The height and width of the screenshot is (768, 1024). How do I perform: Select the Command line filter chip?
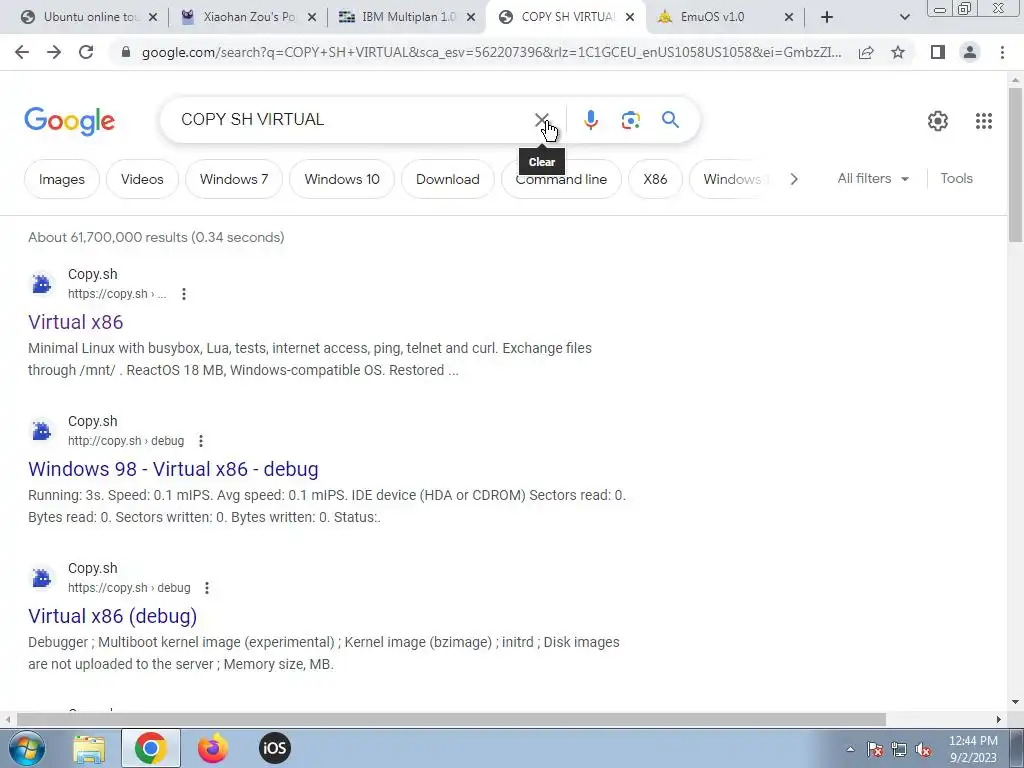(561, 179)
